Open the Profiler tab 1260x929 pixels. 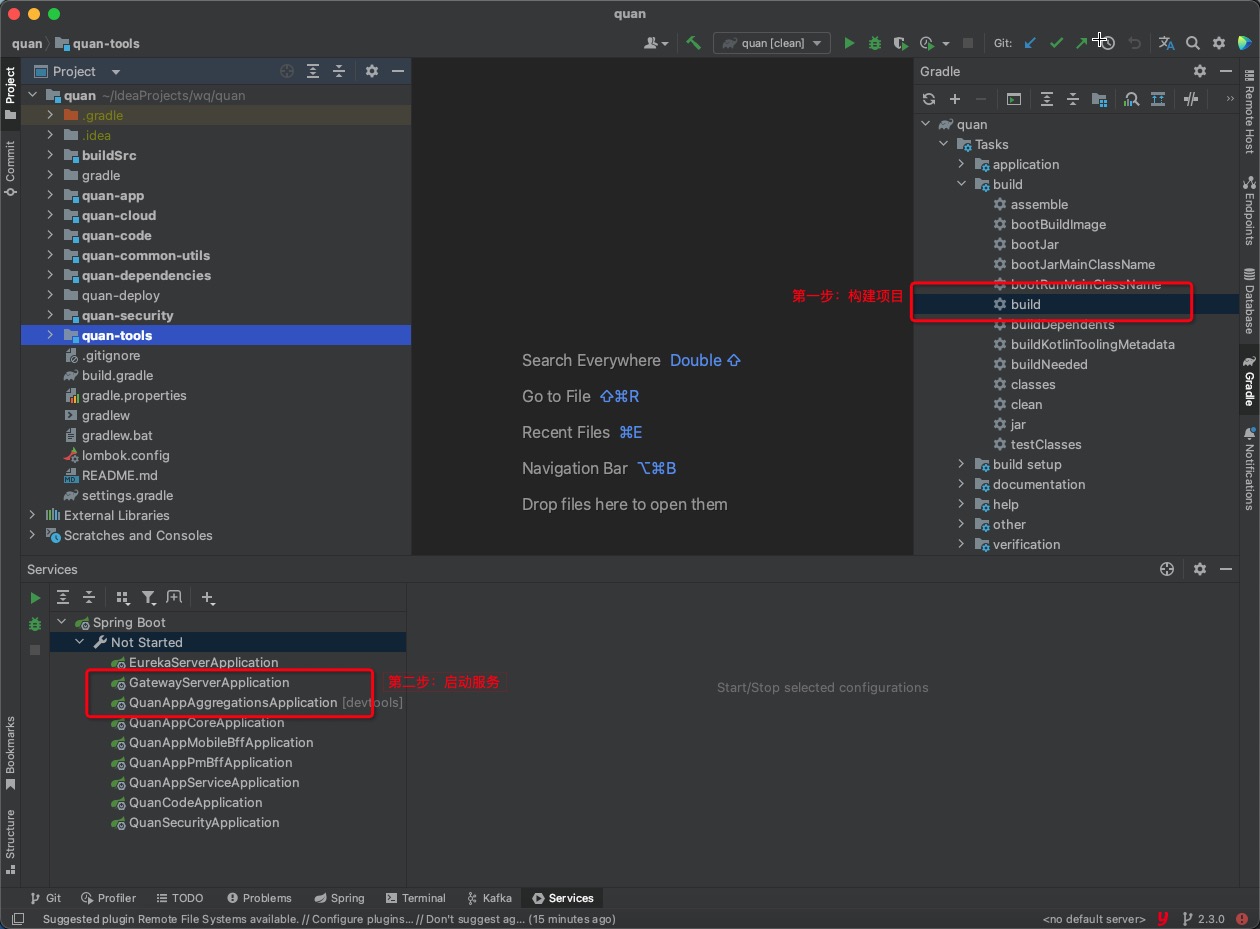coord(108,898)
